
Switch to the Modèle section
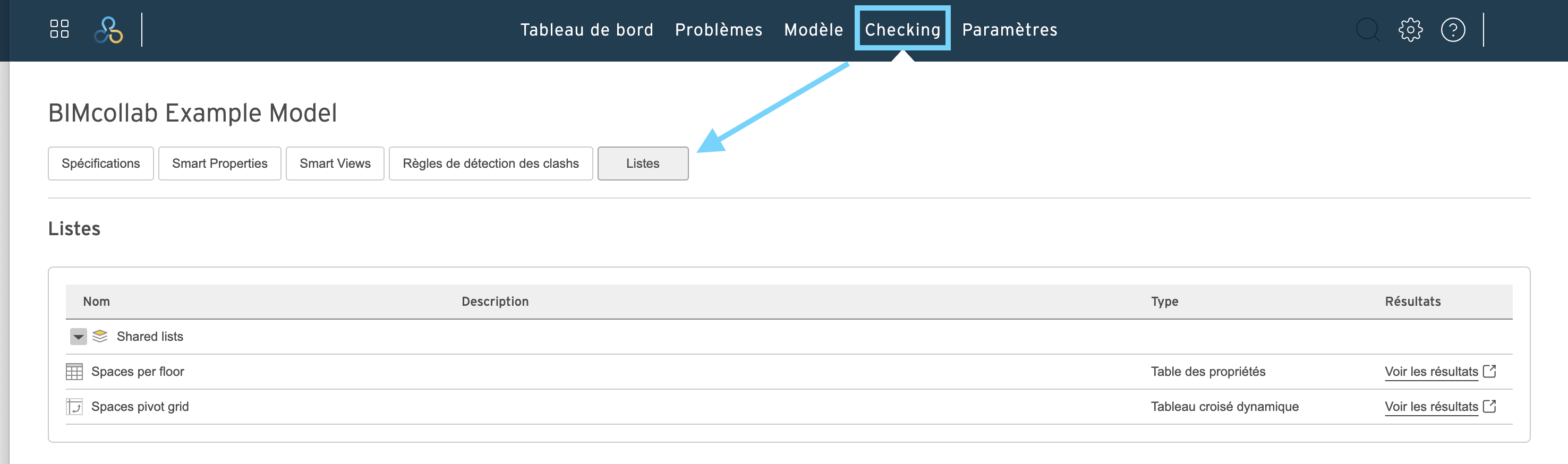(813, 30)
